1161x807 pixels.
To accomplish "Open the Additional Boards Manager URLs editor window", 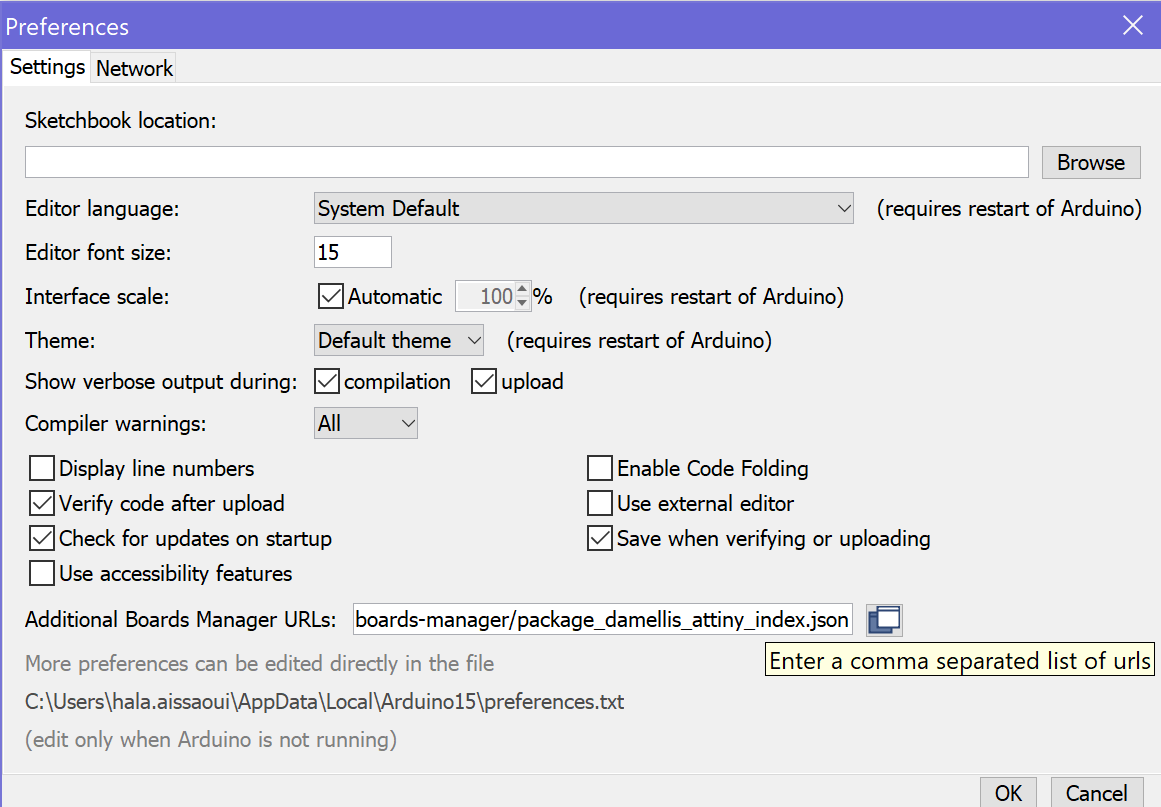I will pyautogui.click(x=884, y=620).
